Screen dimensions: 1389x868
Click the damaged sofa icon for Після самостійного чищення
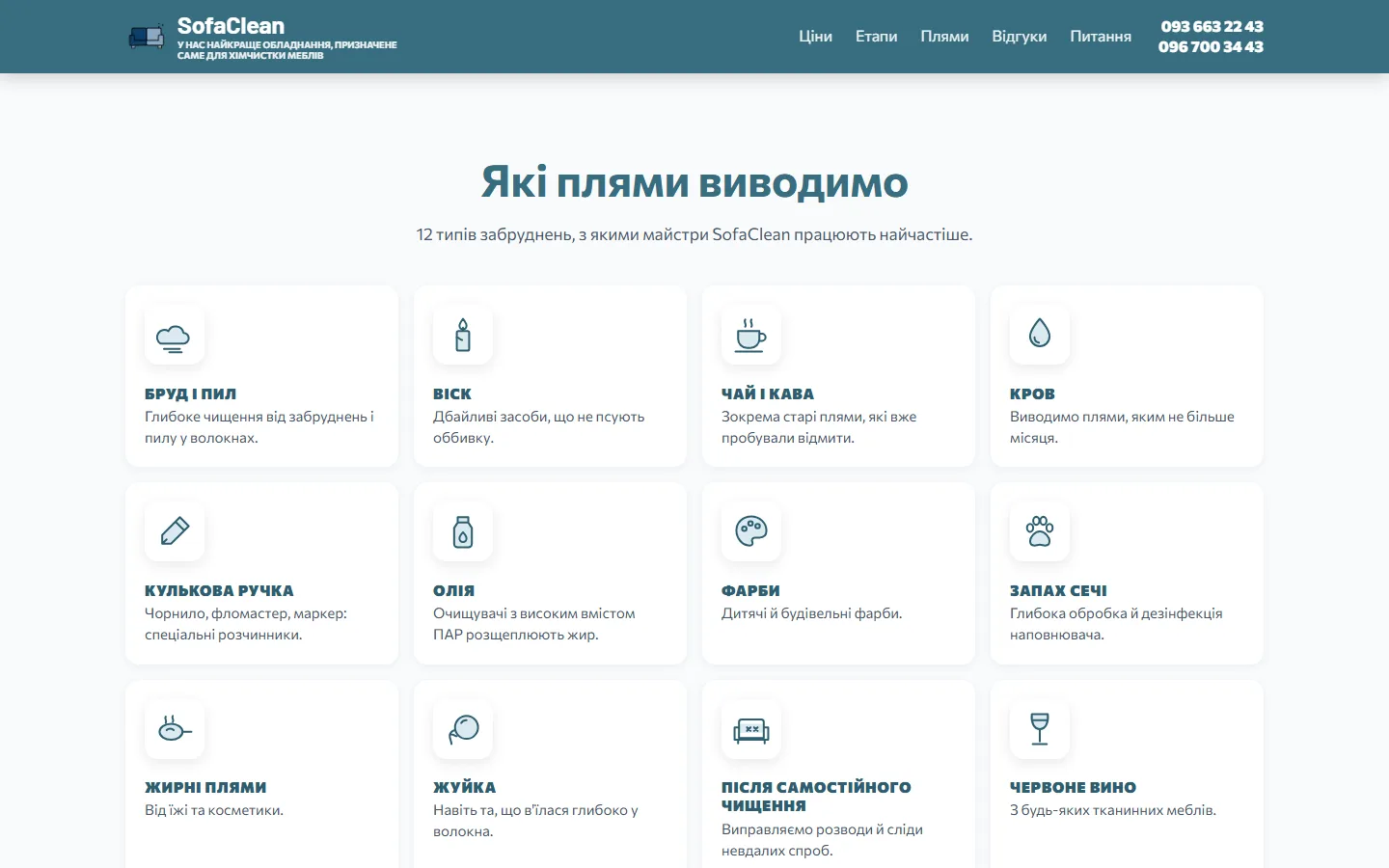point(751,730)
